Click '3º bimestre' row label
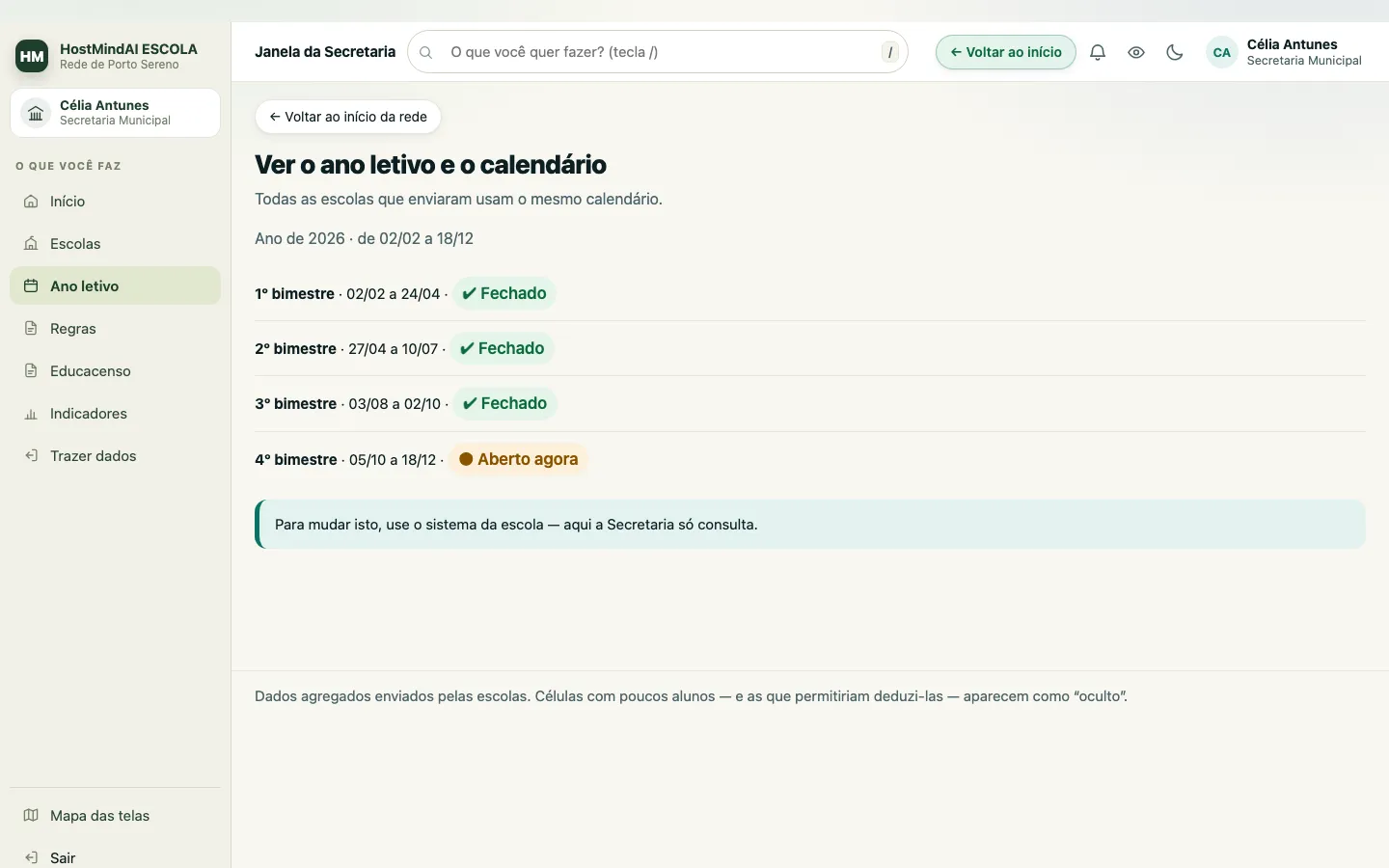Viewport: 1389px width, 868px height. point(295,404)
